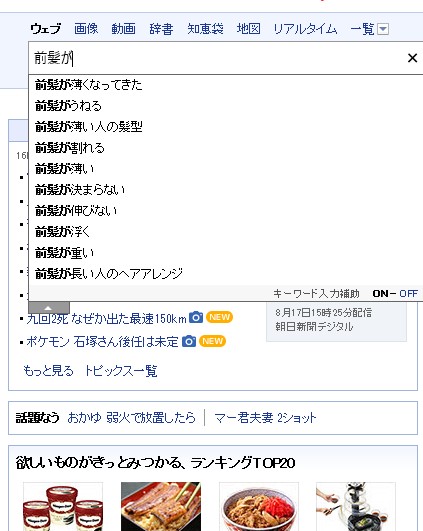Turn keyword input assist OFF

tap(408, 294)
